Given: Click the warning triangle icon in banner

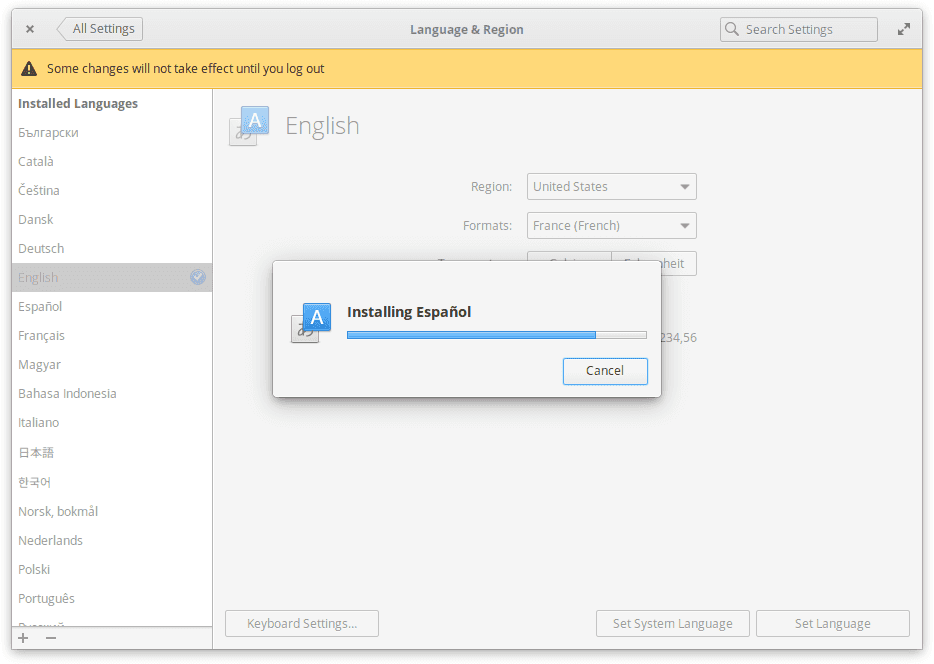Looking at the screenshot, I should tap(29, 69).
